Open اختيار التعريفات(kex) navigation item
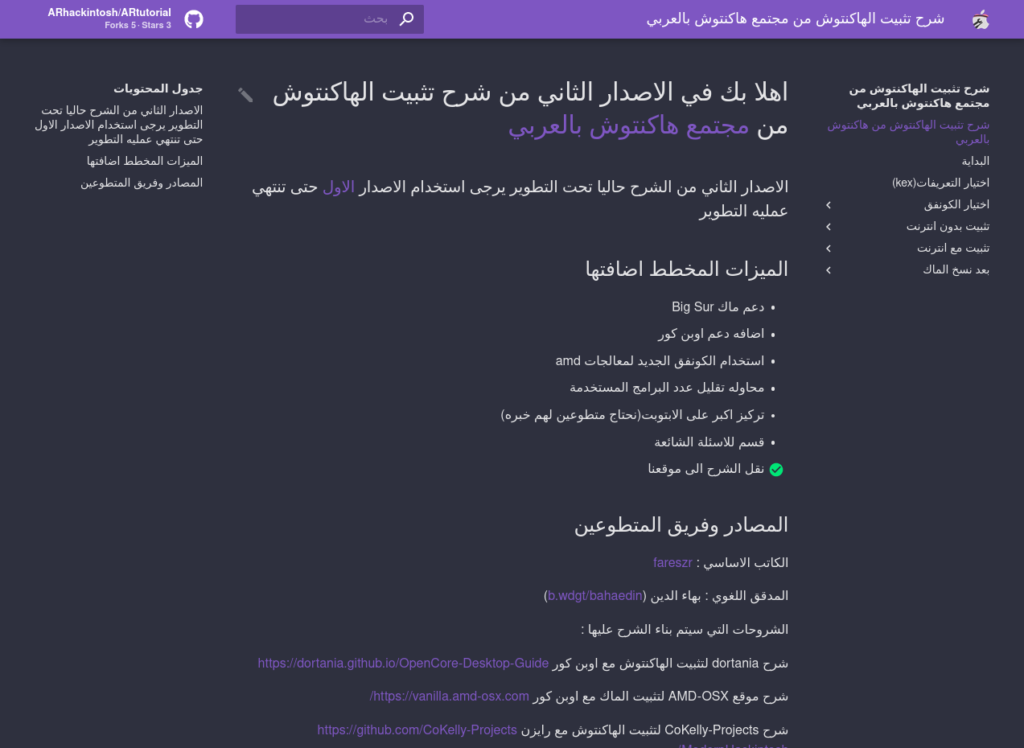Viewport: 1024px width, 748px height. coord(940,182)
